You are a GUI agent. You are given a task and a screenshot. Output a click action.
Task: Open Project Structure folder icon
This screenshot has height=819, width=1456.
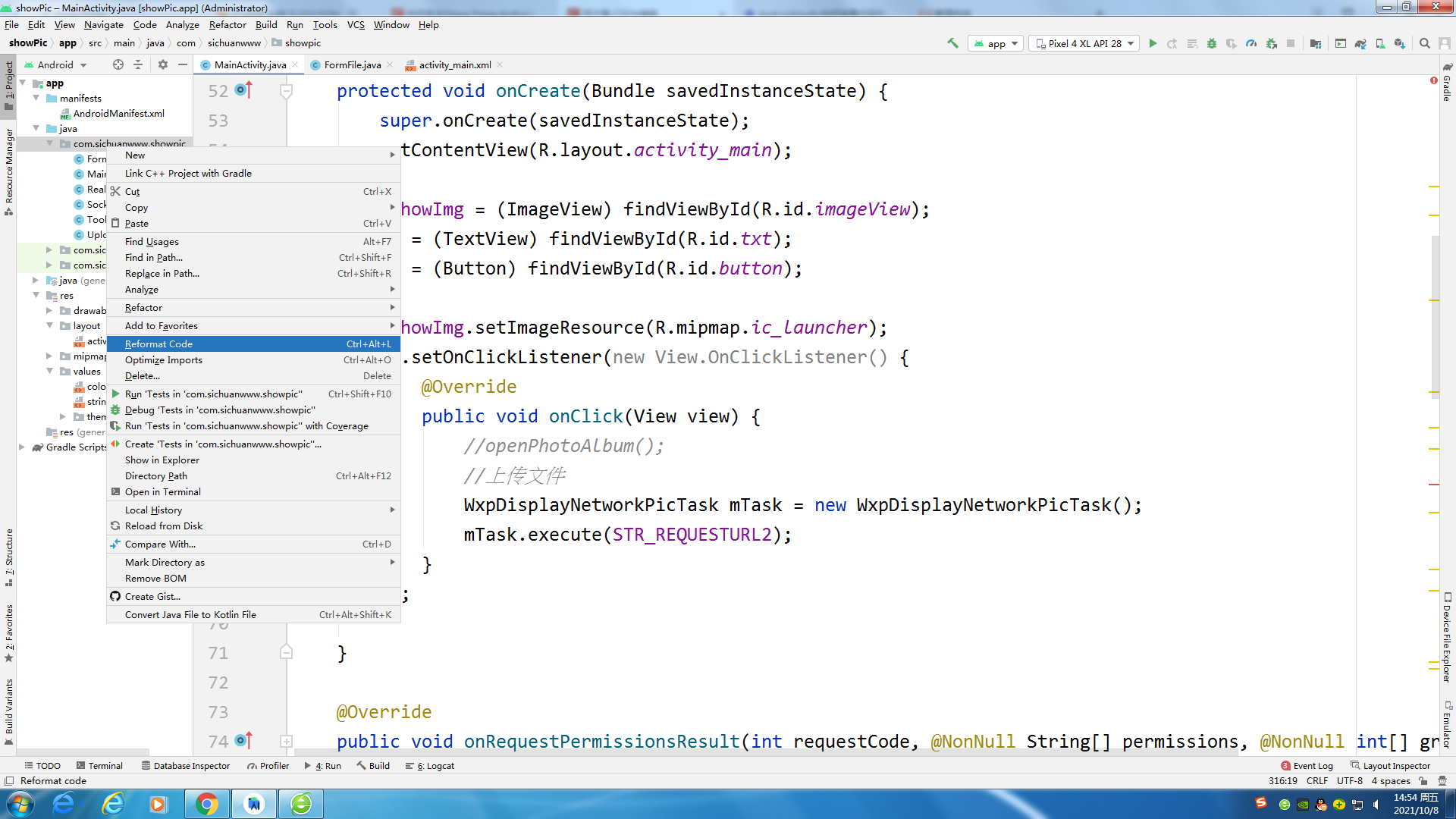point(1316,43)
